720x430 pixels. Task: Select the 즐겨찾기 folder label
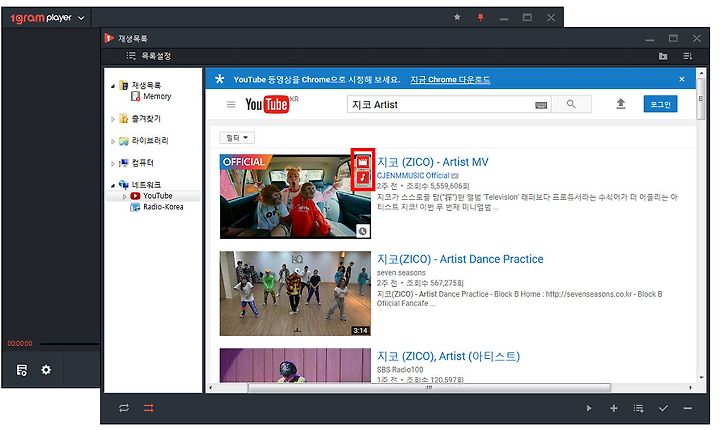(x=146, y=119)
